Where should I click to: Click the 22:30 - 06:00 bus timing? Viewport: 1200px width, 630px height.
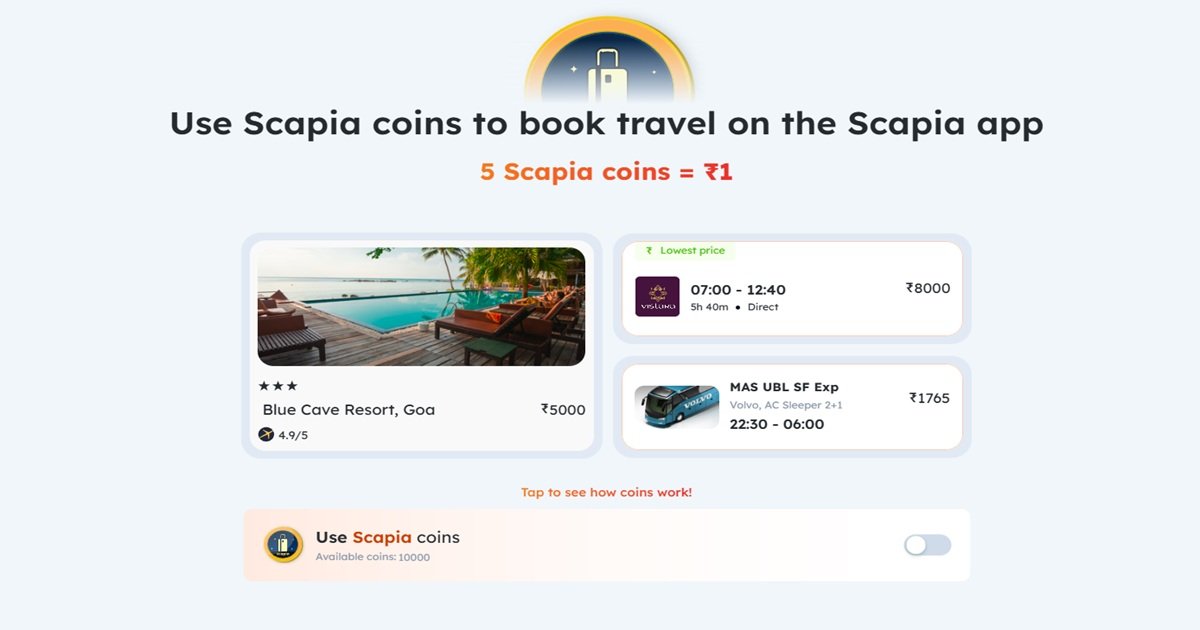(777, 424)
